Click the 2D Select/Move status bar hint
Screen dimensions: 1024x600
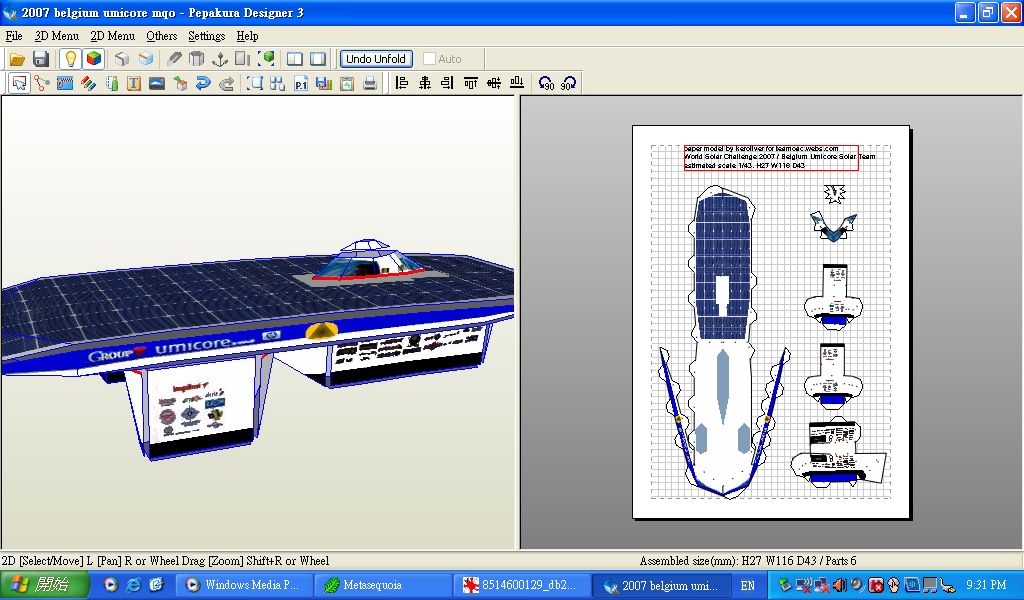click(x=165, y=561)
